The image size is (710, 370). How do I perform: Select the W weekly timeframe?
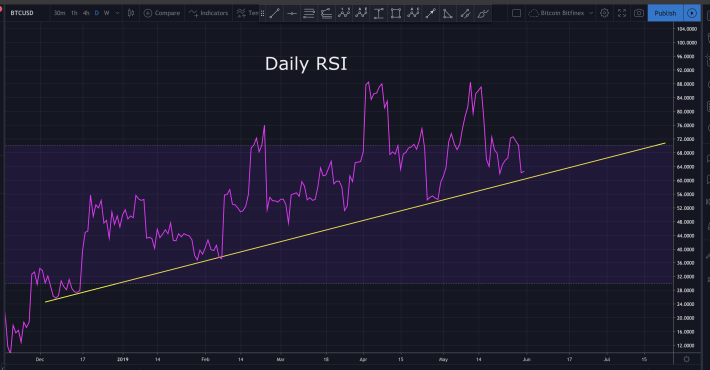pyautogui.click(x=106, y=13)
